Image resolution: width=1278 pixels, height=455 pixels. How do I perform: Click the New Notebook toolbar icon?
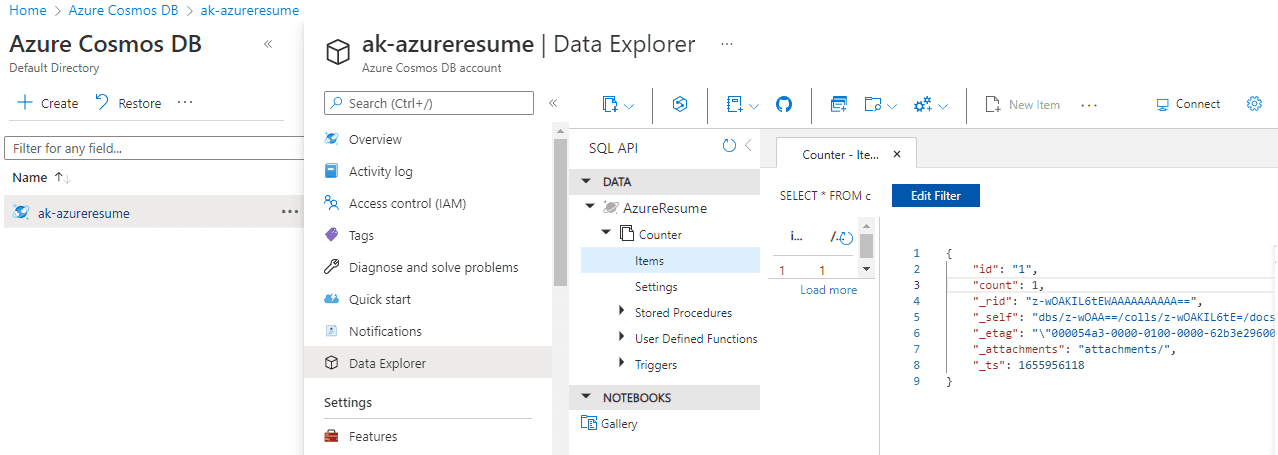734,104
